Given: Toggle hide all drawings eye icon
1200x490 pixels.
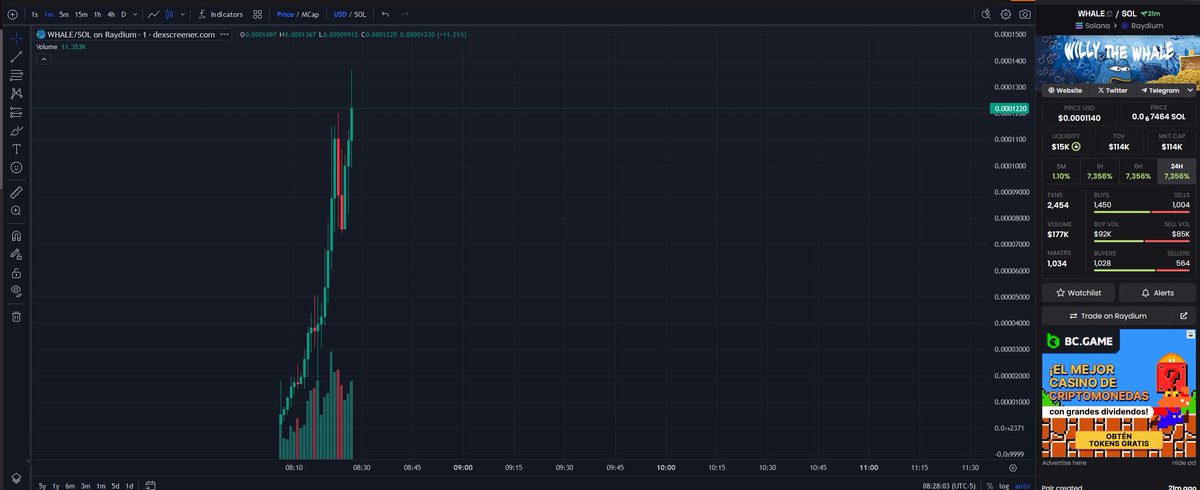Looking at the screenshot, I should pyautogui.click(x=16, y=290).
